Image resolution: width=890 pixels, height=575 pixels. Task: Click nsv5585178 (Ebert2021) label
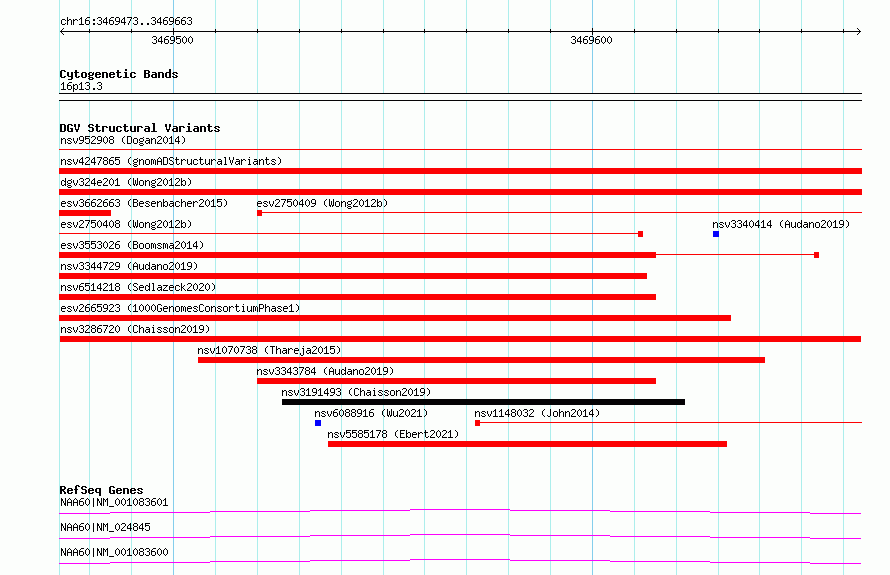393,434
